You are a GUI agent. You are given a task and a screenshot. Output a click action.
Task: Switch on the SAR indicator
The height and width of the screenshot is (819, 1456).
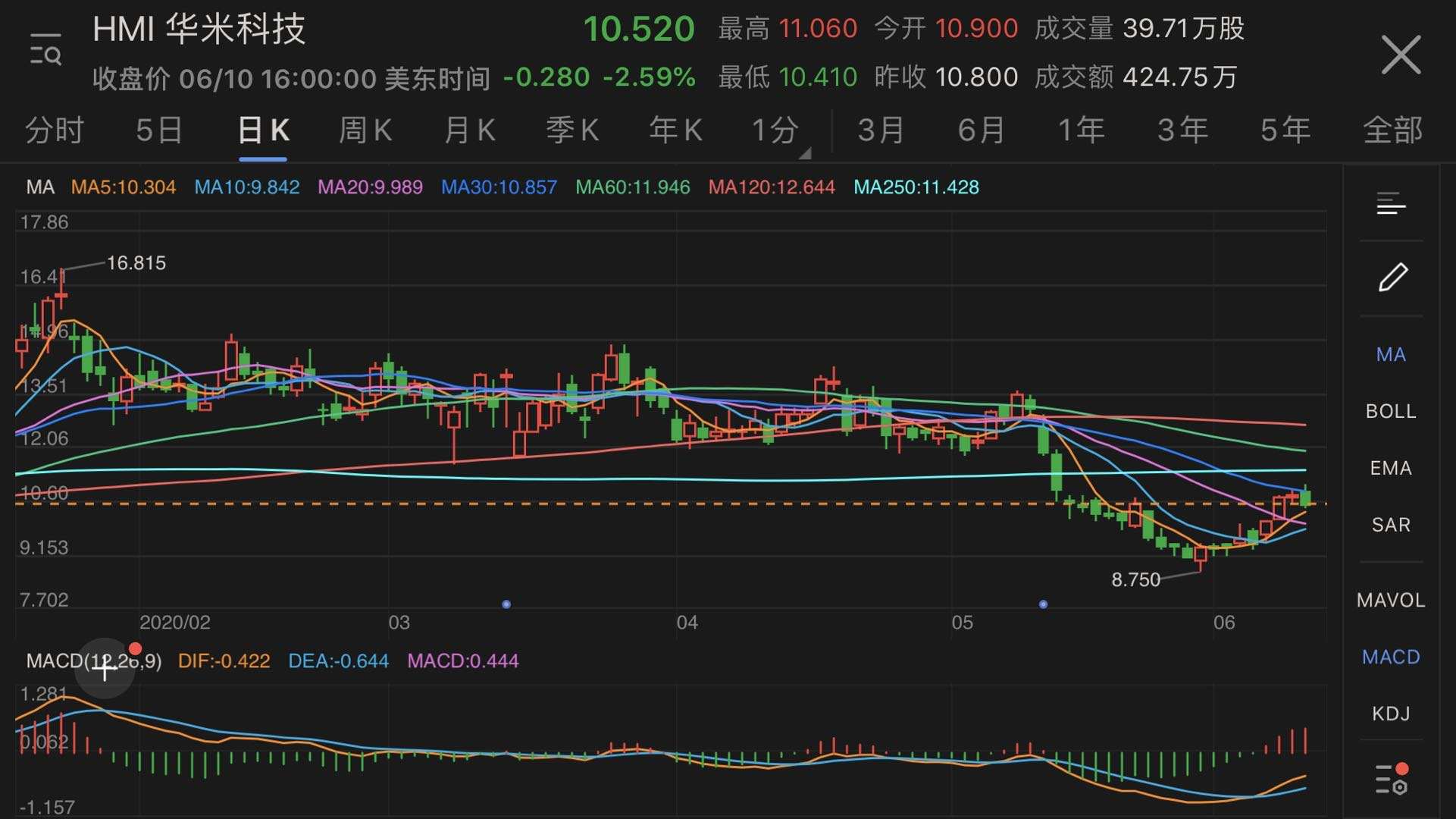[x=1391, y=525]
